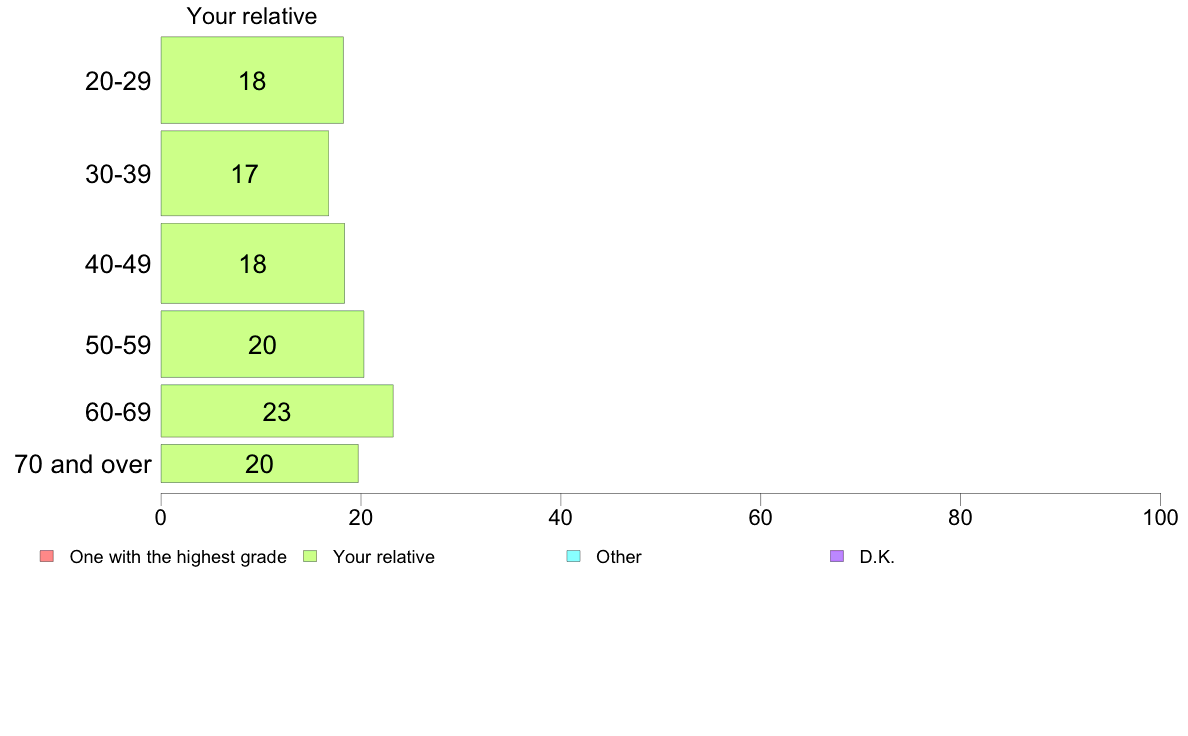The width and height of the screenshot is (1188, 736).
Task: Click the 'Your relative' chart title
Action: 252,16
